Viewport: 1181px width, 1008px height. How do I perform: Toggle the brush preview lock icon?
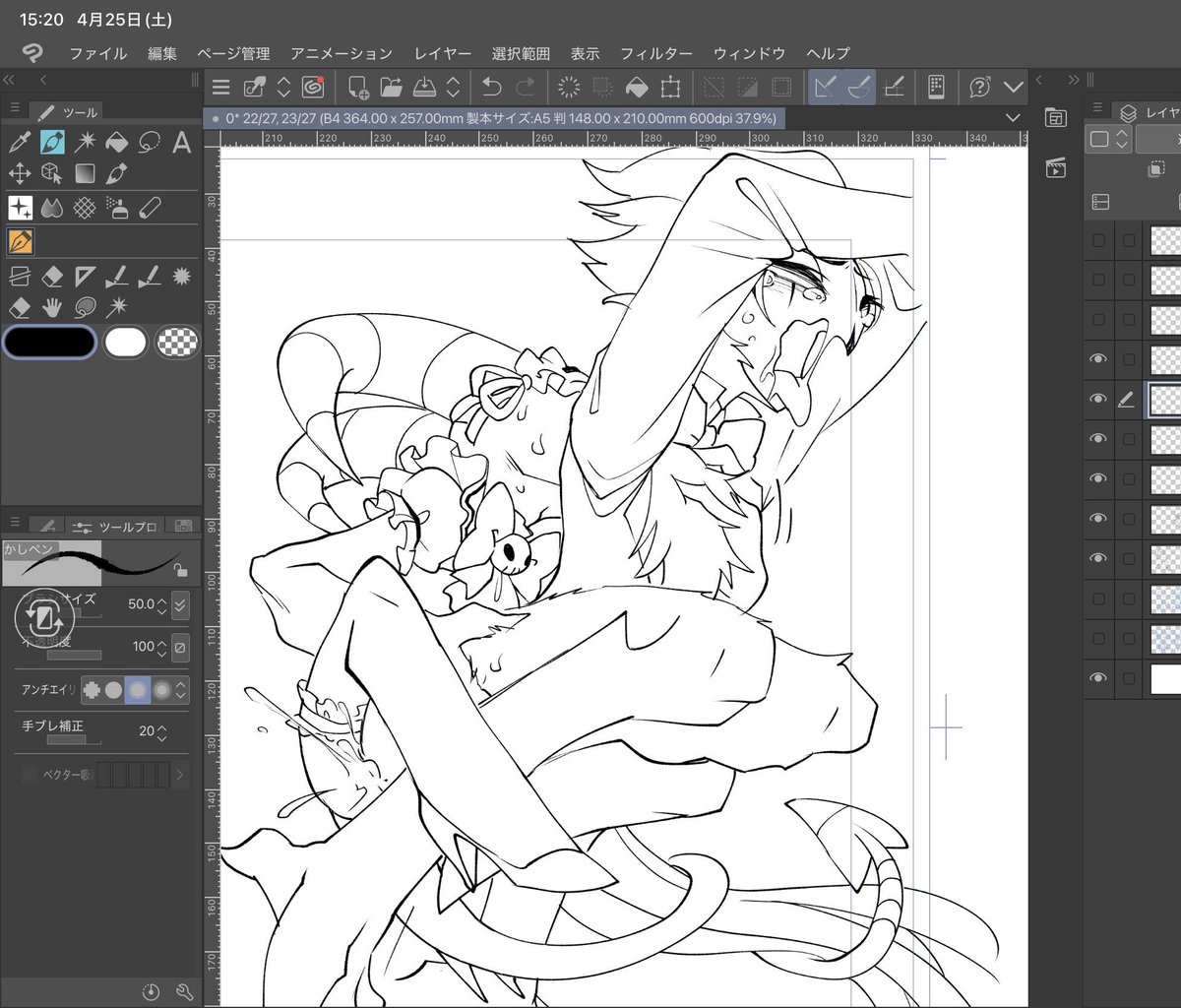tap(179, 570)
